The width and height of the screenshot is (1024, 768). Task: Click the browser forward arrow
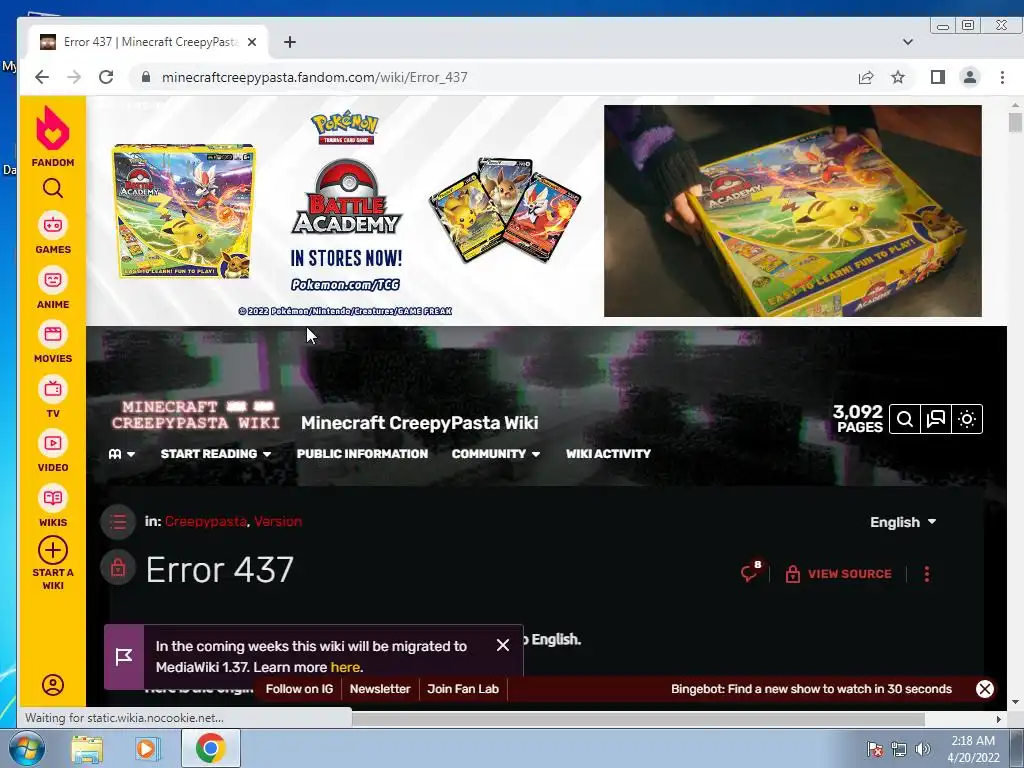pyautogui.click(x=74, y=77)
